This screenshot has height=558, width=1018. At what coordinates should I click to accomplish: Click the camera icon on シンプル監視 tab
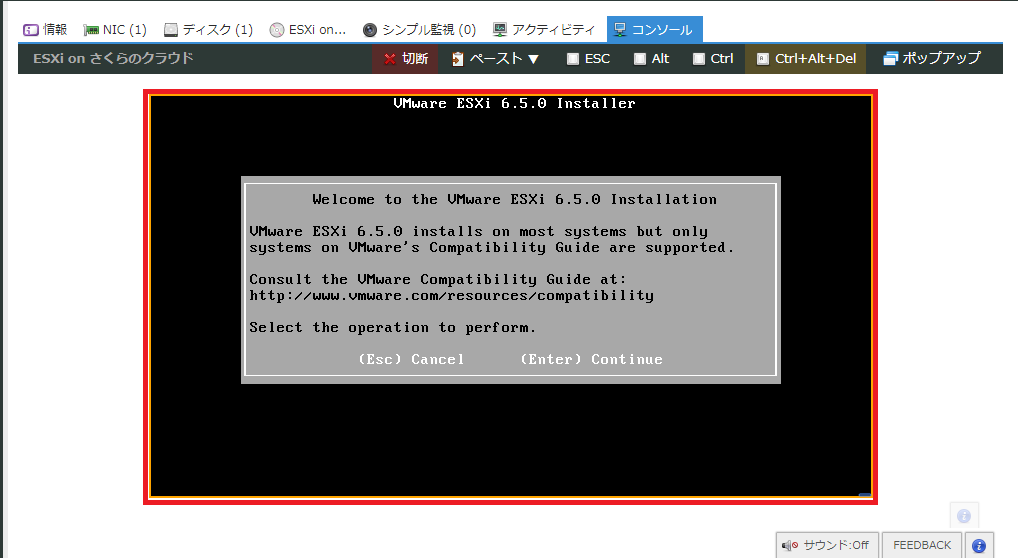point(369,30)
